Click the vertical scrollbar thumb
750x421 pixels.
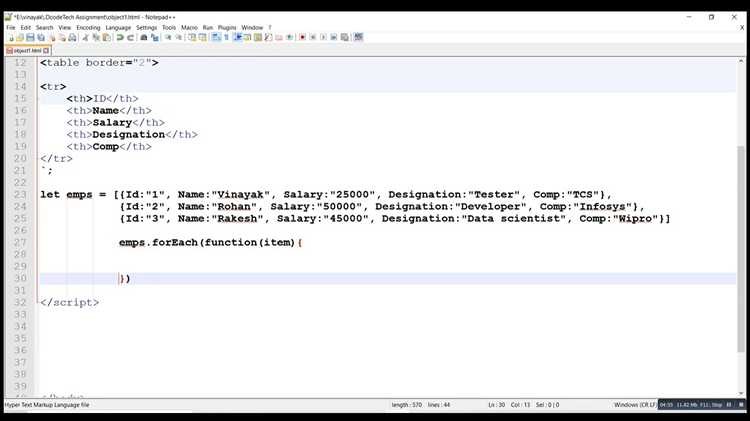point(741,249)
